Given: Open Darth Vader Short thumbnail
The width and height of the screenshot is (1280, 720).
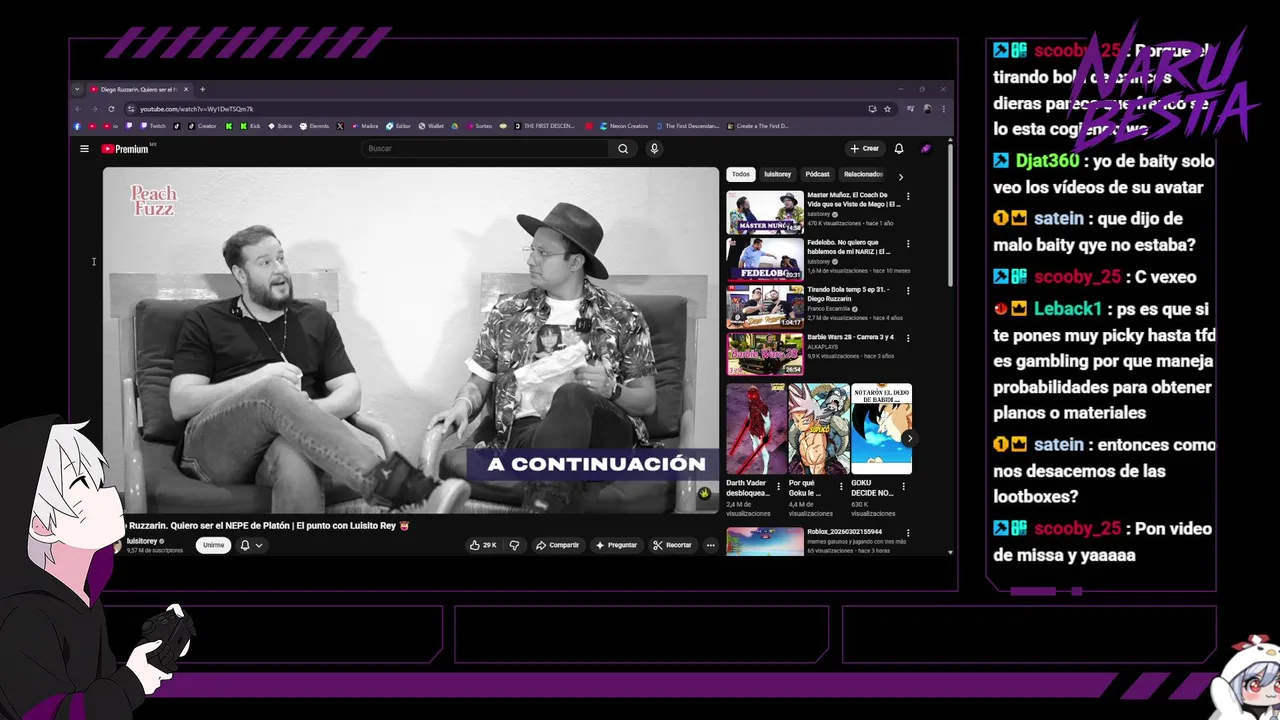Looking at the screenshot, I should pos(756,428).
